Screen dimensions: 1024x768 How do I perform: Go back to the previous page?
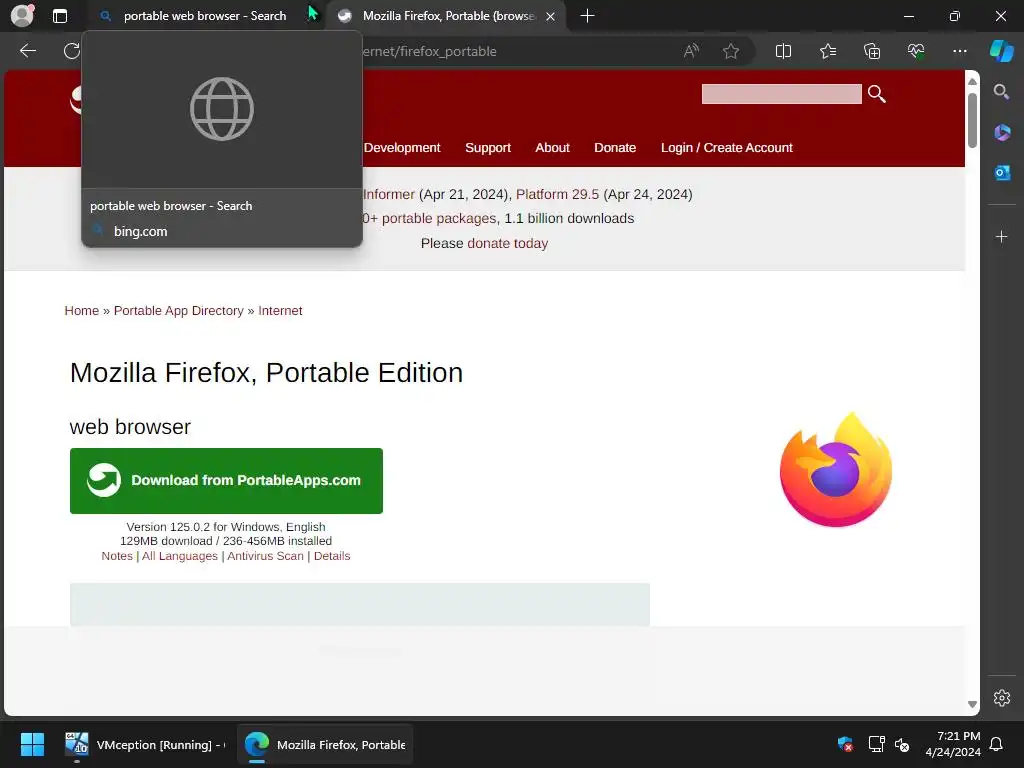[28, 51]
